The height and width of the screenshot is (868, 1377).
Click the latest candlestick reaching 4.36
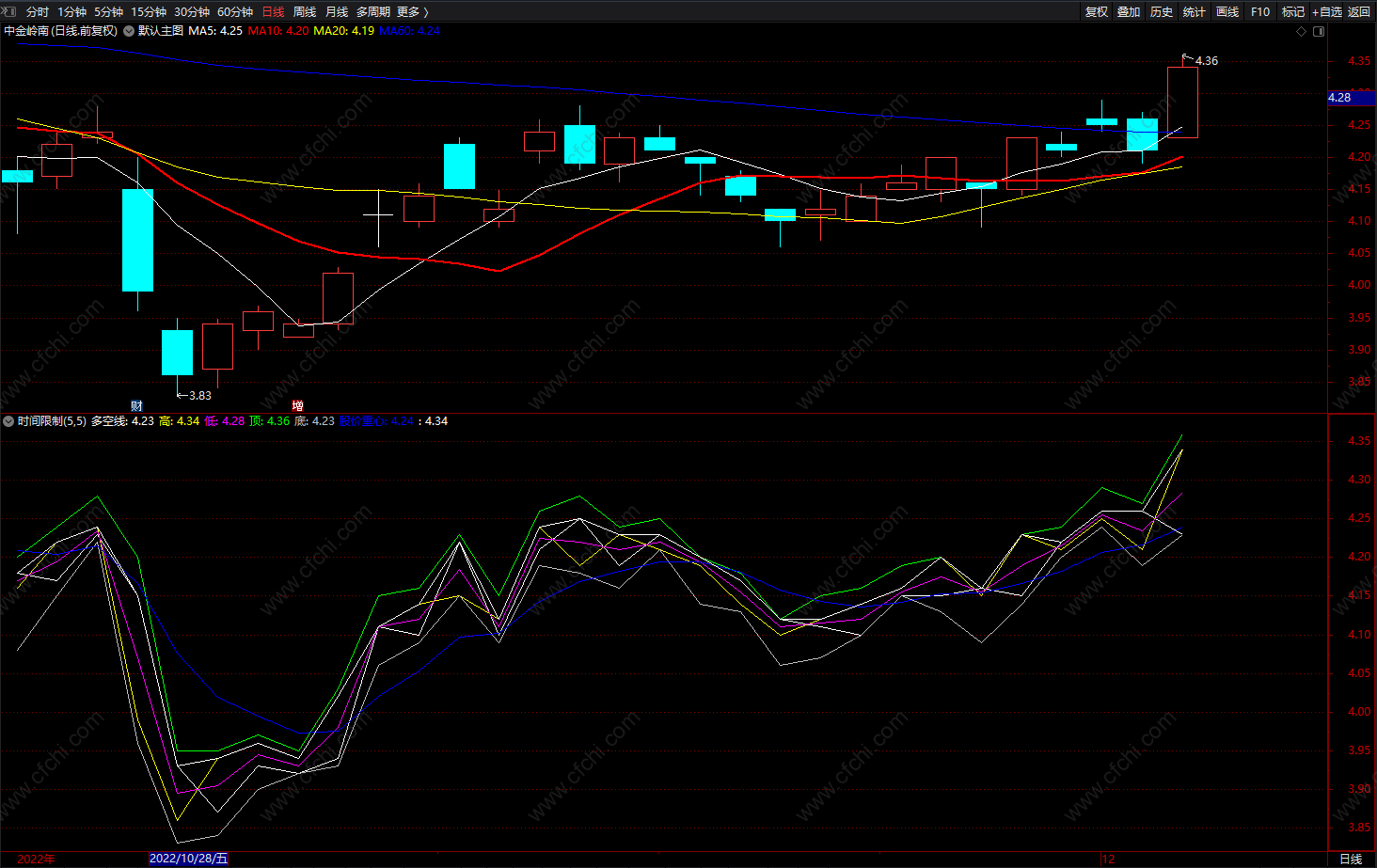click(x=1182, y=103)
